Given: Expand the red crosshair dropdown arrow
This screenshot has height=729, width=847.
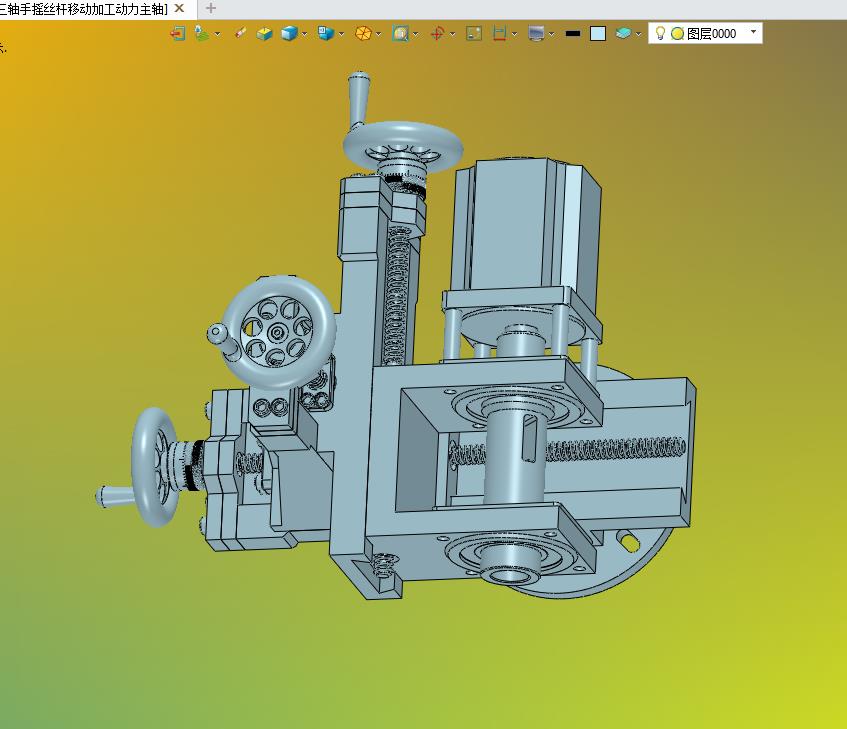Looking at the screenshot, I should (x=453, y=34).
